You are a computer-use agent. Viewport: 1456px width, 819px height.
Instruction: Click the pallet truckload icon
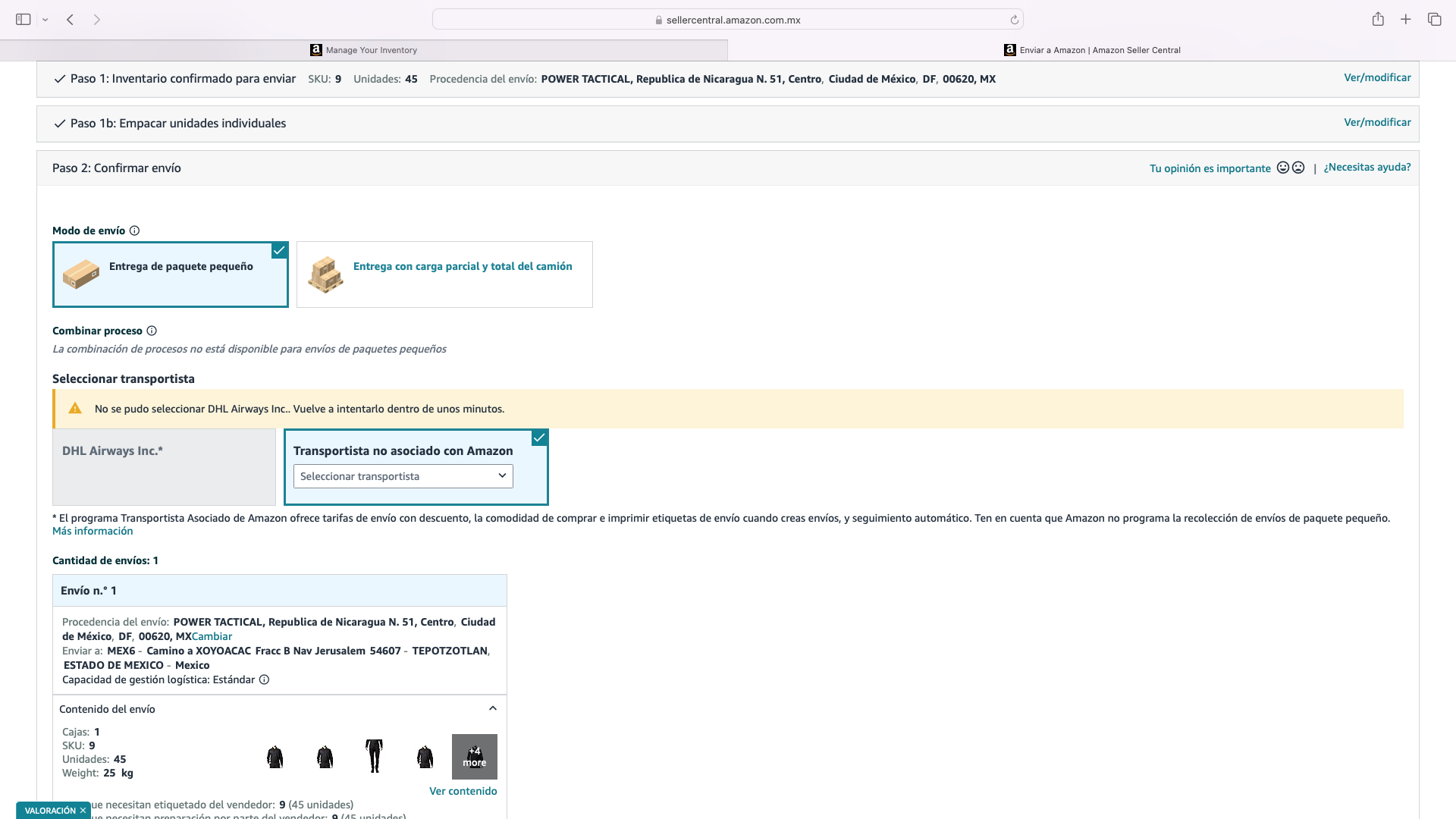[x=325, y=275]
